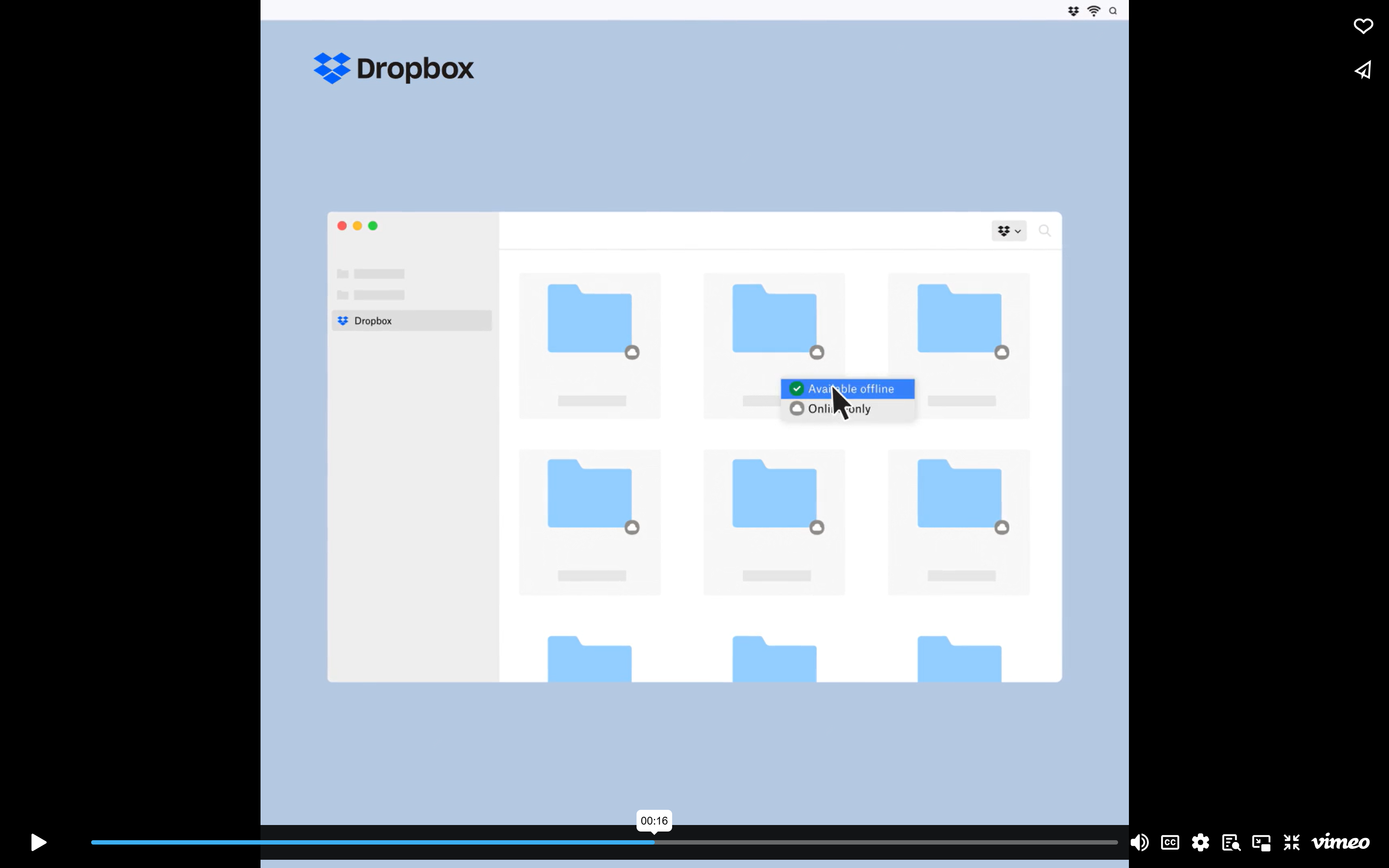The width and height of the screenshot is (1389, 868).
Task: Open the Dropbox toolbar dropdown in the window
Action: click(x=1009, y=231)
